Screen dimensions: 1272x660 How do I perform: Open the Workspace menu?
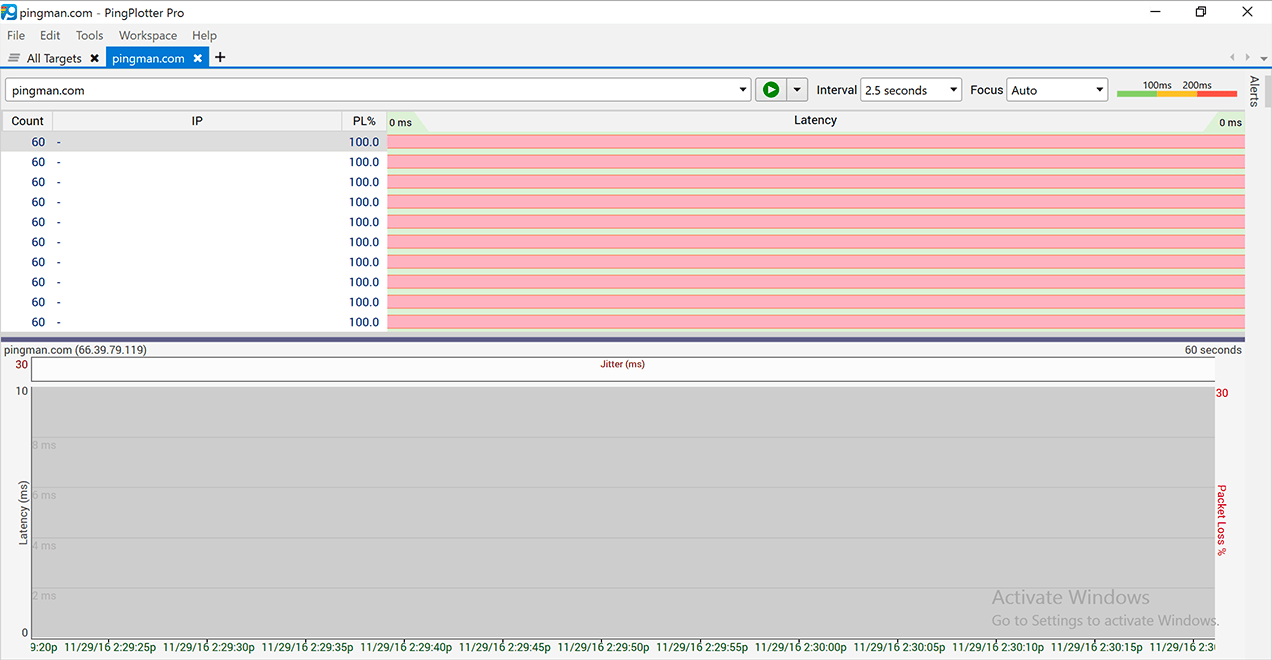click(x=147, y=35)
